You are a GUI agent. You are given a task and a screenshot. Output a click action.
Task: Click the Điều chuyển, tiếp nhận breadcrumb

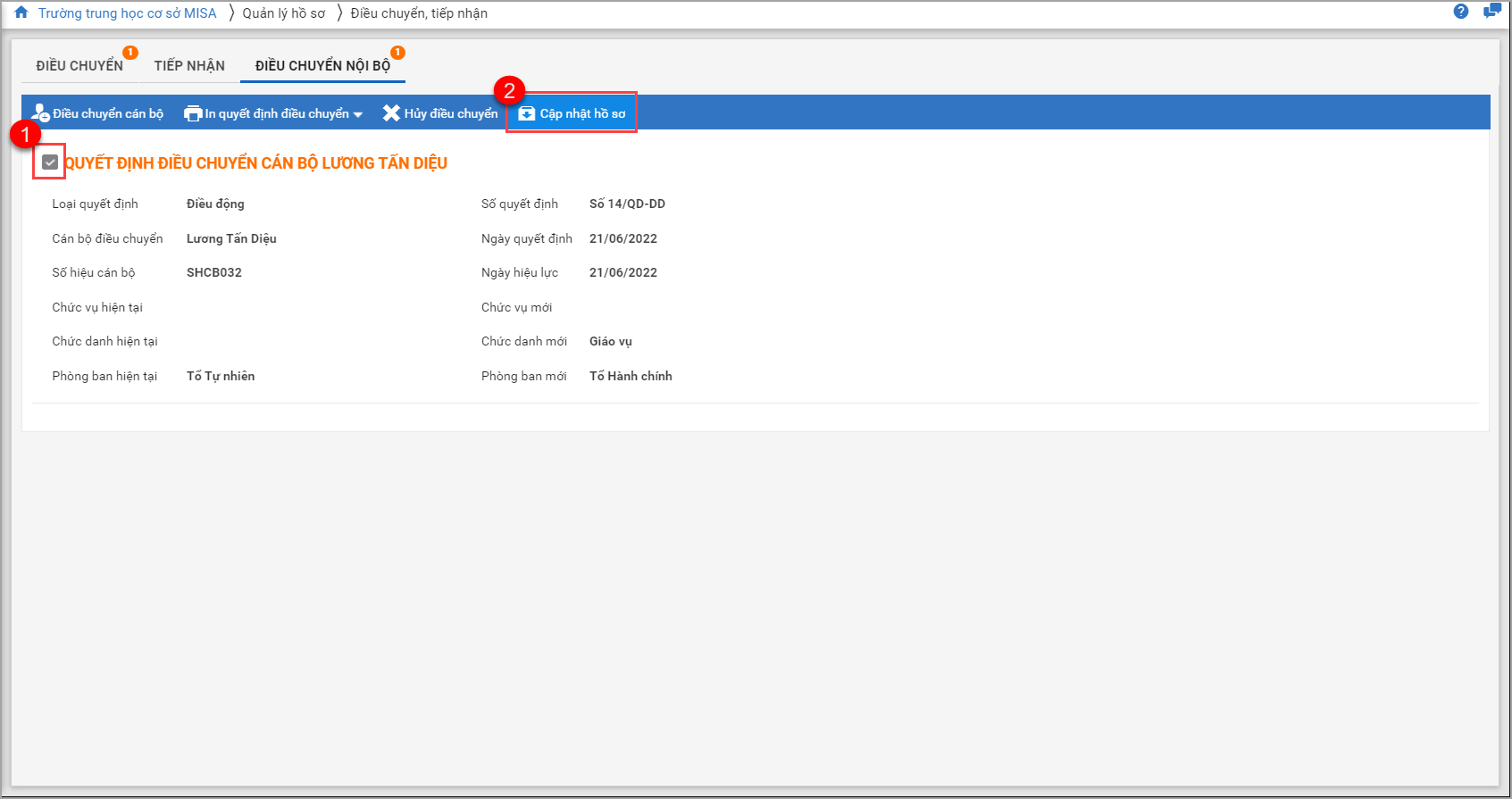point(419,13)
